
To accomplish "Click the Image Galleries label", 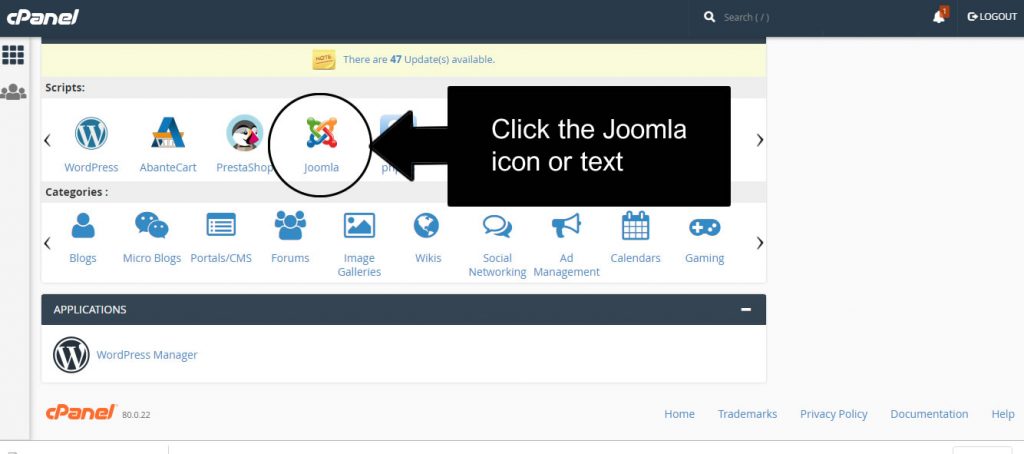I will [x=359, y=265].
